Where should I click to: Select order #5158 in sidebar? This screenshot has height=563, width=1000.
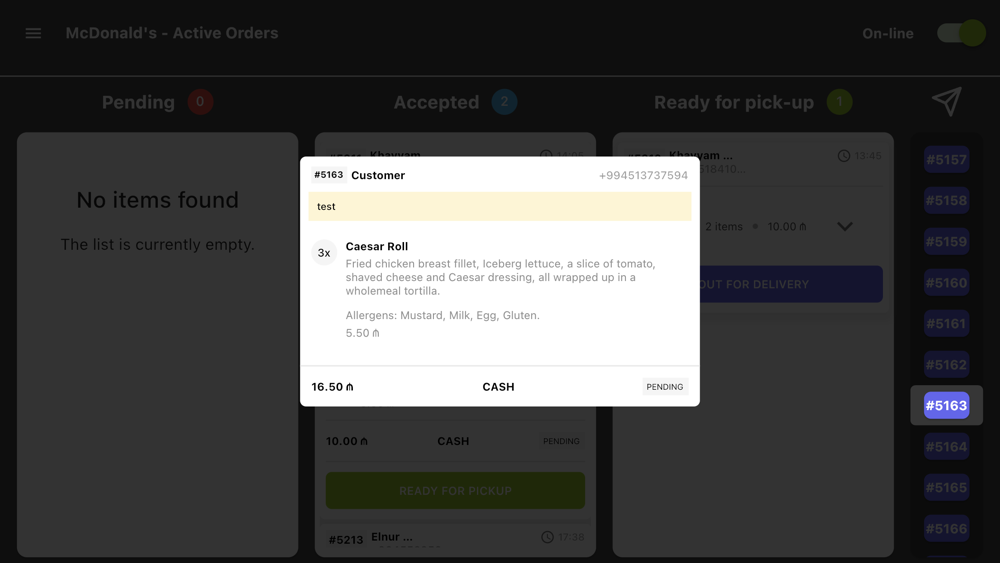[946, 200]
